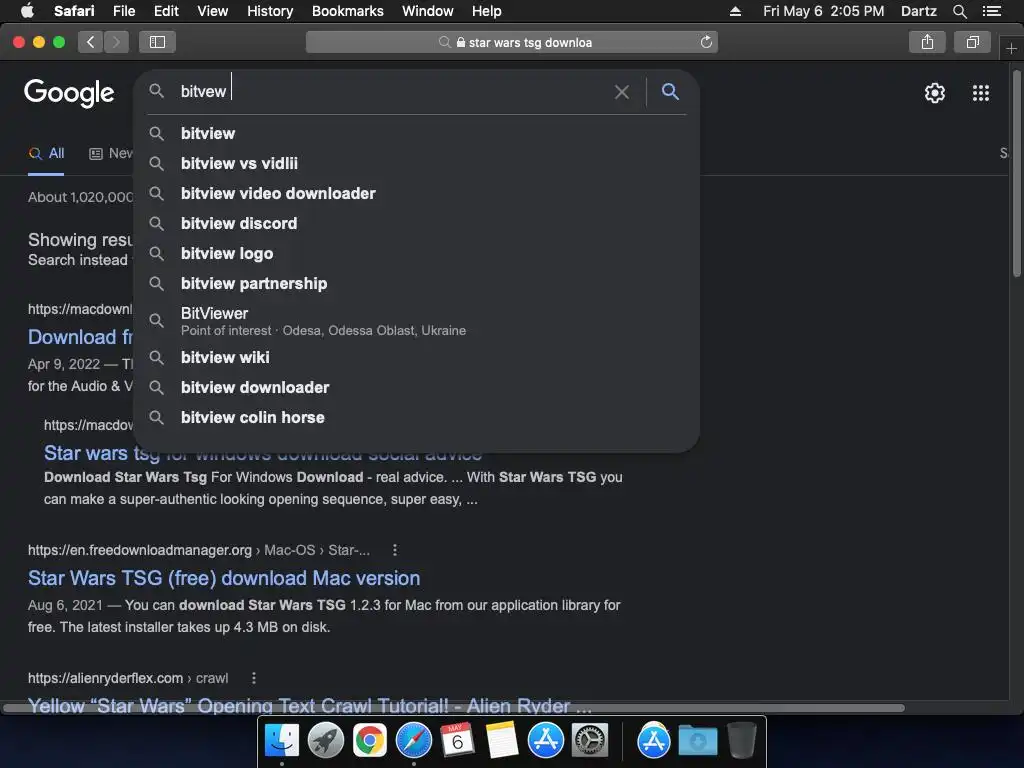
Task: Open Google quick settings gear
Action: pyautogui.click(x=935, y=93)
